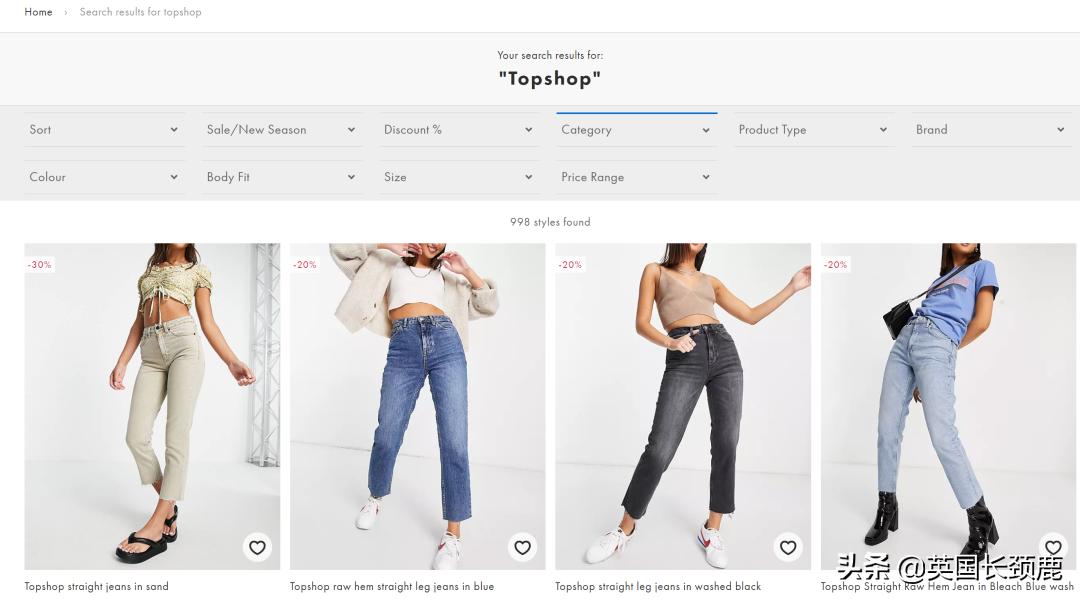Expand Sale/New Season filter

(282, 129)
